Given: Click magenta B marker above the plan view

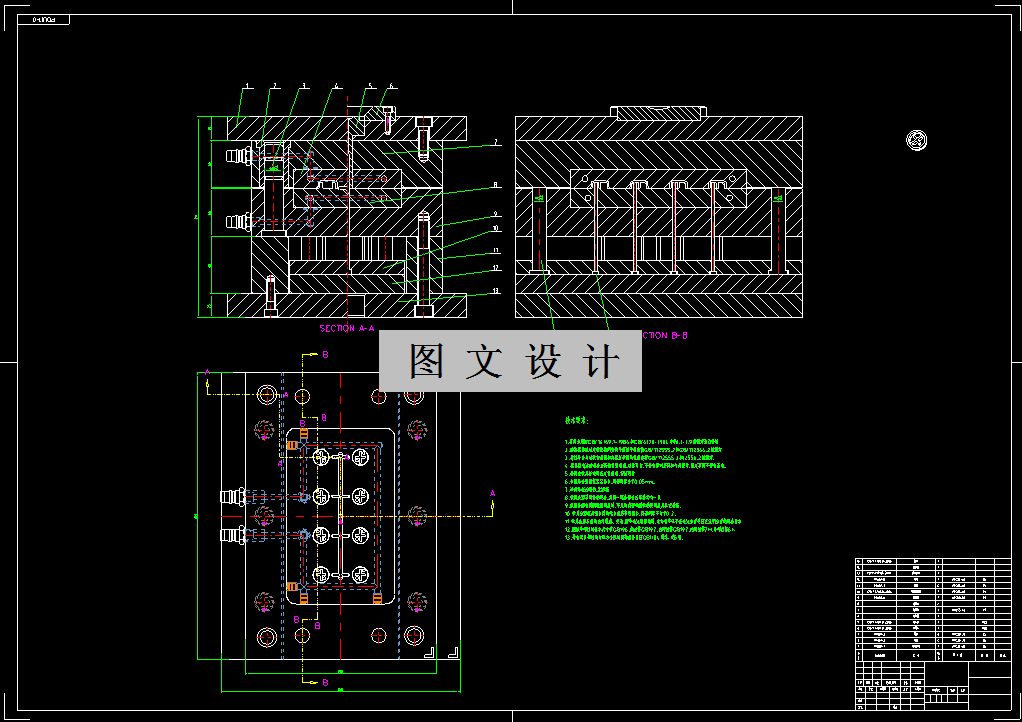Looking at the screenshot, I should pyautogui.click(x=325, y=354).
